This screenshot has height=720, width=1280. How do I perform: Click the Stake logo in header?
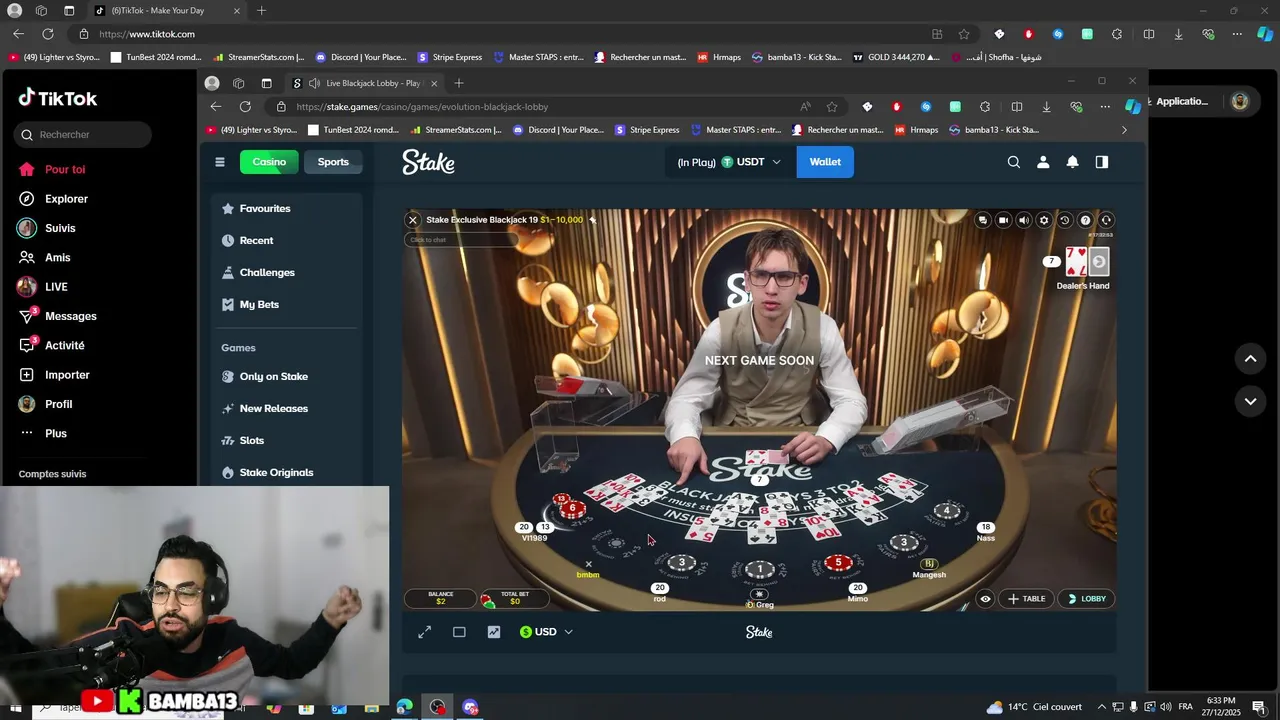(x=428, y=162)
